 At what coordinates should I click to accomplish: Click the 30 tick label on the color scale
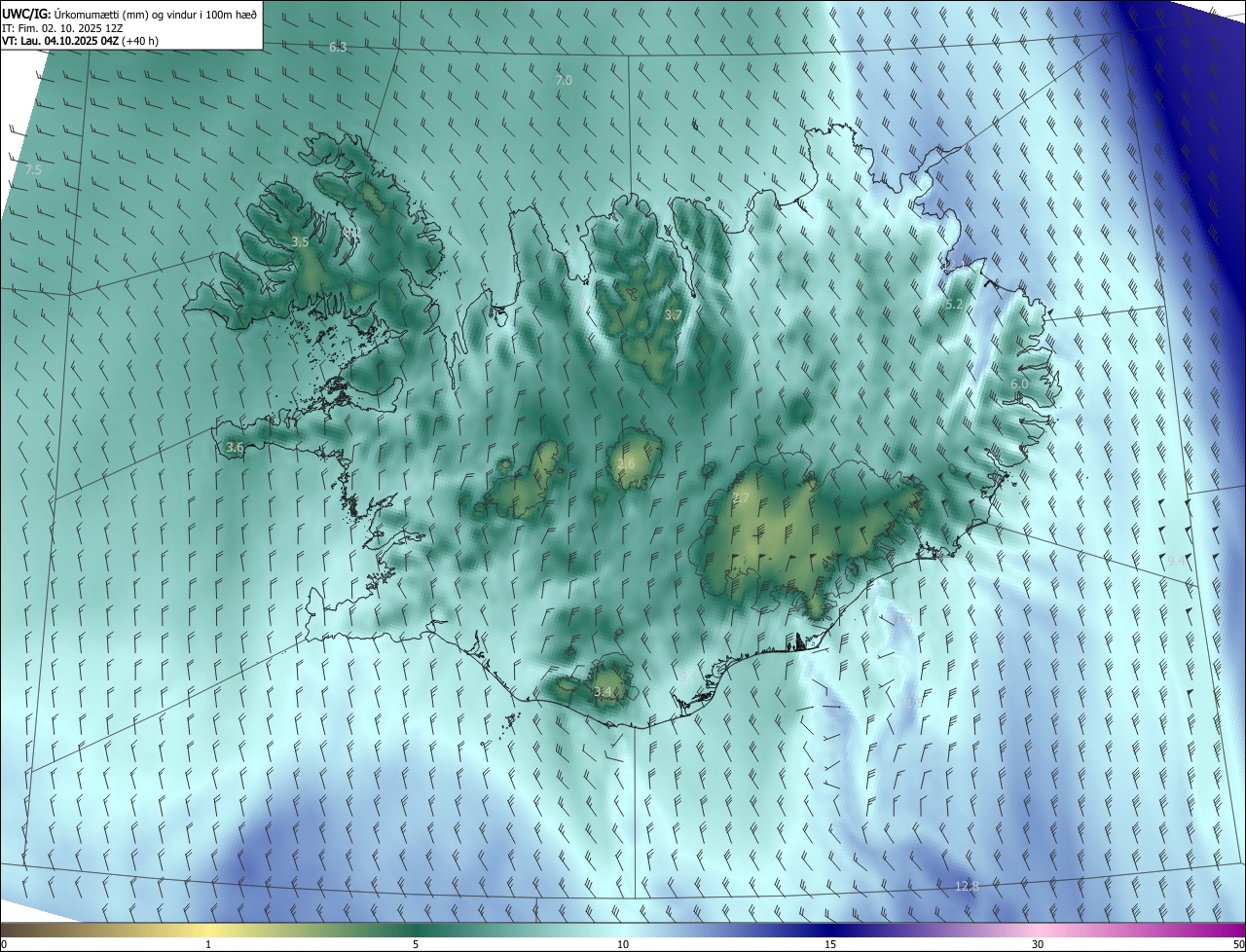click(1038, 944)
